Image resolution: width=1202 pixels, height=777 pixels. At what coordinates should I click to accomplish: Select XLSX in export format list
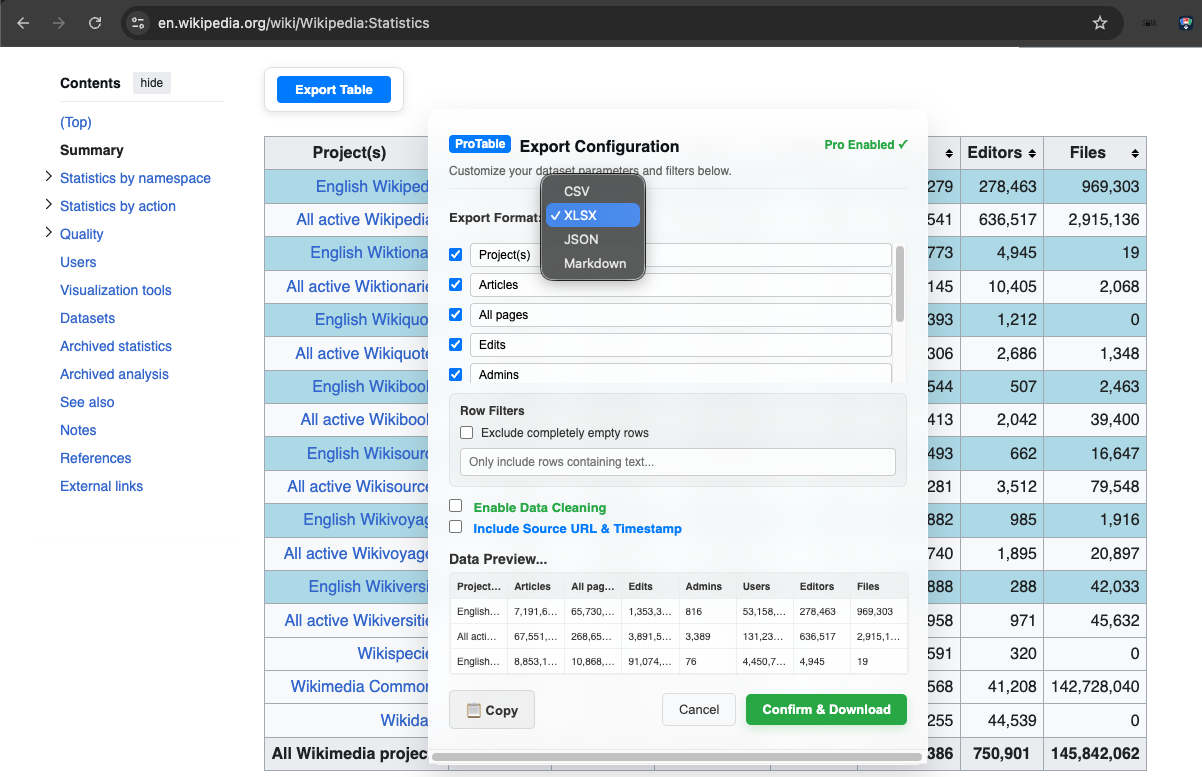[x=592, y=215]
